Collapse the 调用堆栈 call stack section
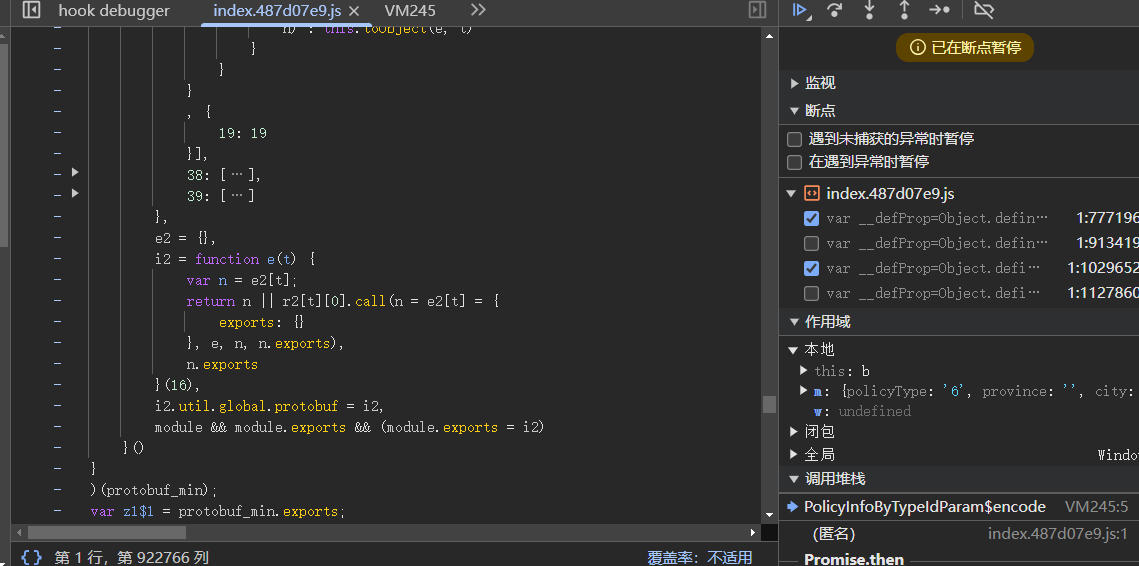 (795, 480)
